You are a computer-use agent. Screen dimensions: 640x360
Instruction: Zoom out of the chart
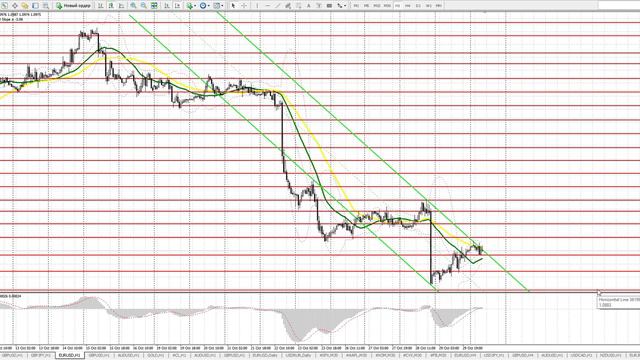coord(144,6)
